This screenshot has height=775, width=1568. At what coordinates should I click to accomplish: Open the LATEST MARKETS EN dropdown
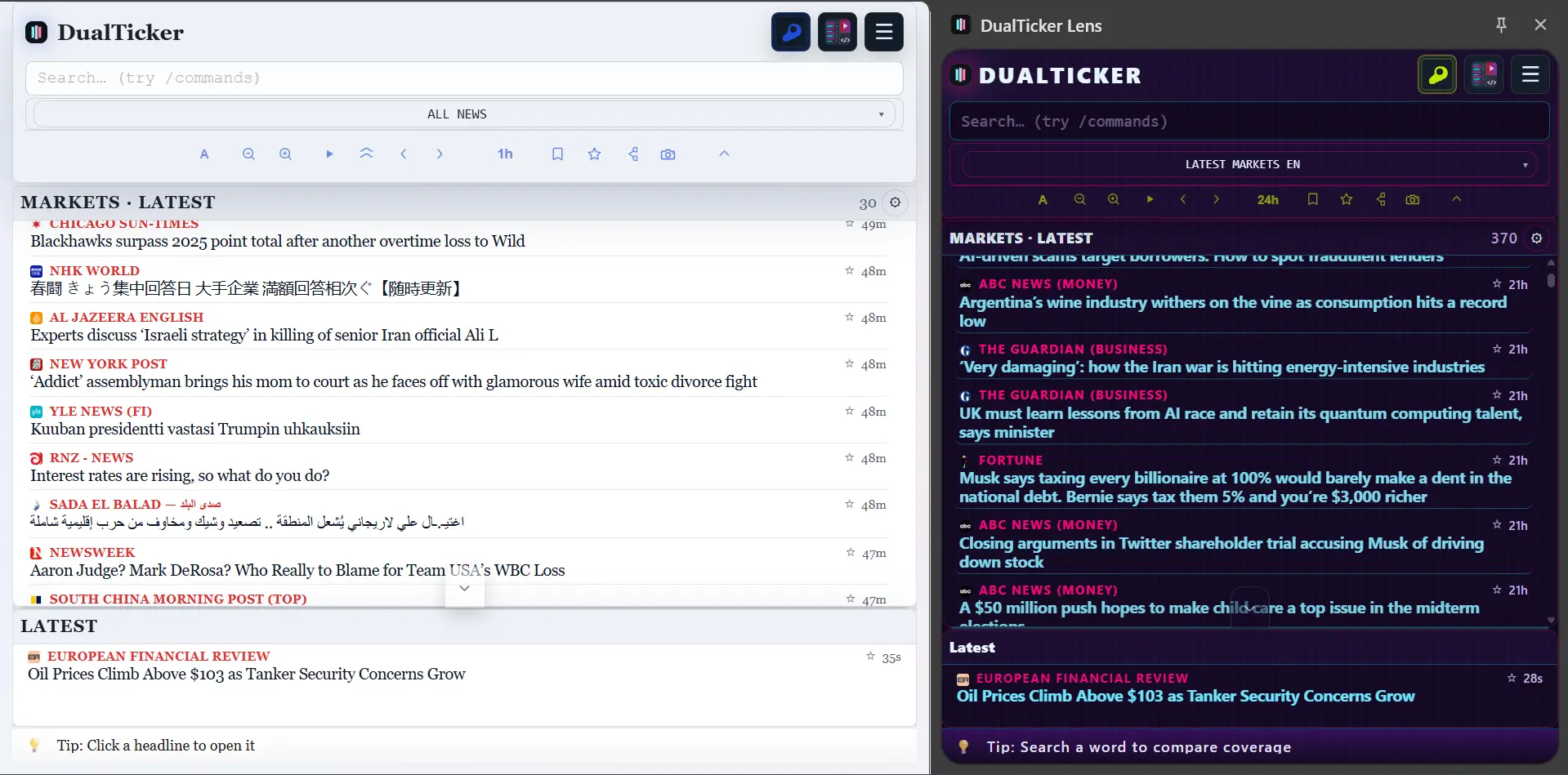(x=1249, y=164)
